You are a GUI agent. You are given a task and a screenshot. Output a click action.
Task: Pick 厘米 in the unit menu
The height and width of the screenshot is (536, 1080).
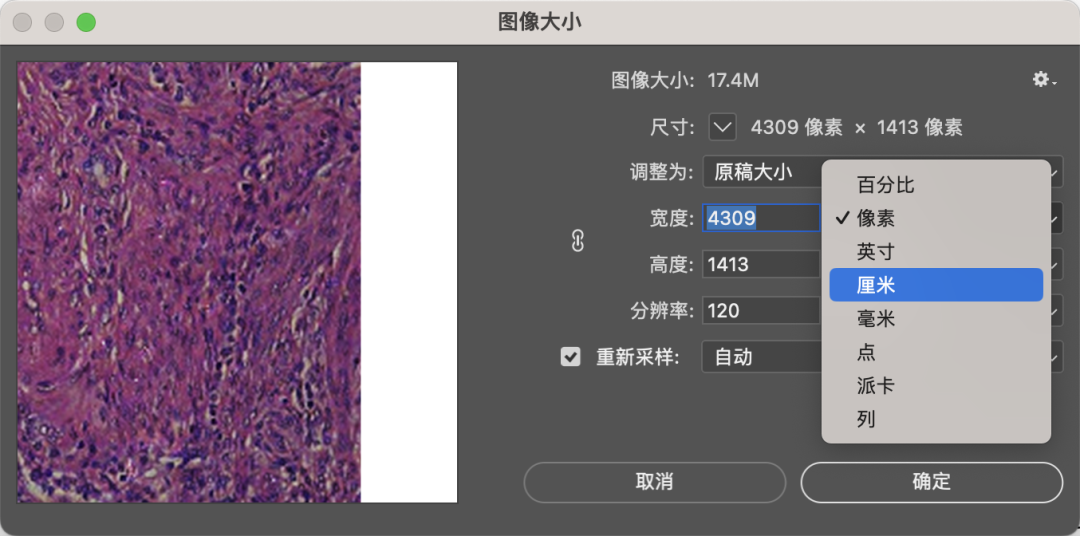tap(936, 285)
